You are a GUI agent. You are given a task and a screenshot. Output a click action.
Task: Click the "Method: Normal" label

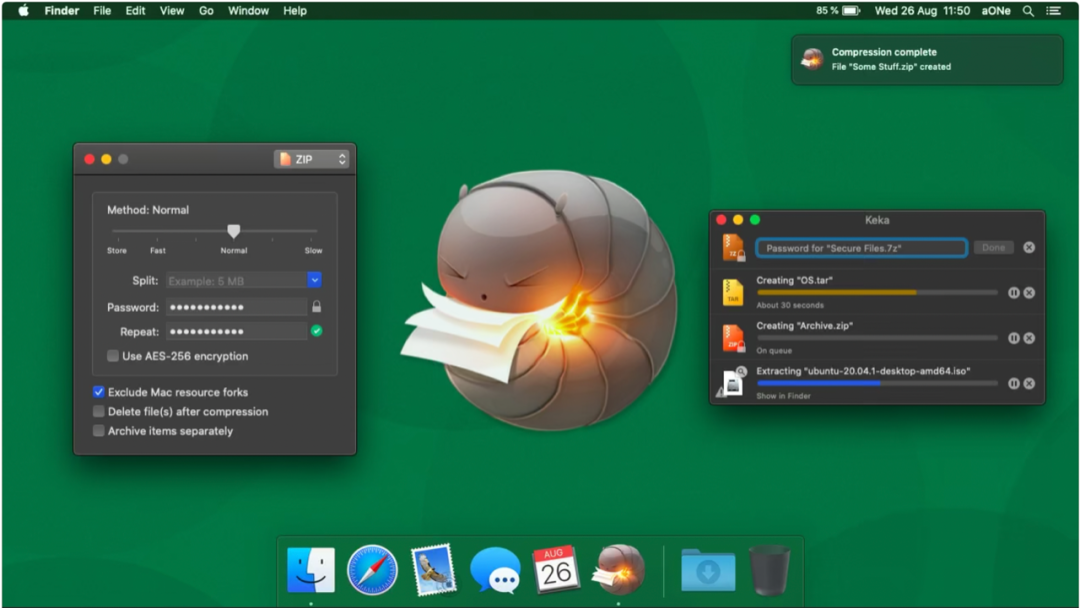point(147,210)
